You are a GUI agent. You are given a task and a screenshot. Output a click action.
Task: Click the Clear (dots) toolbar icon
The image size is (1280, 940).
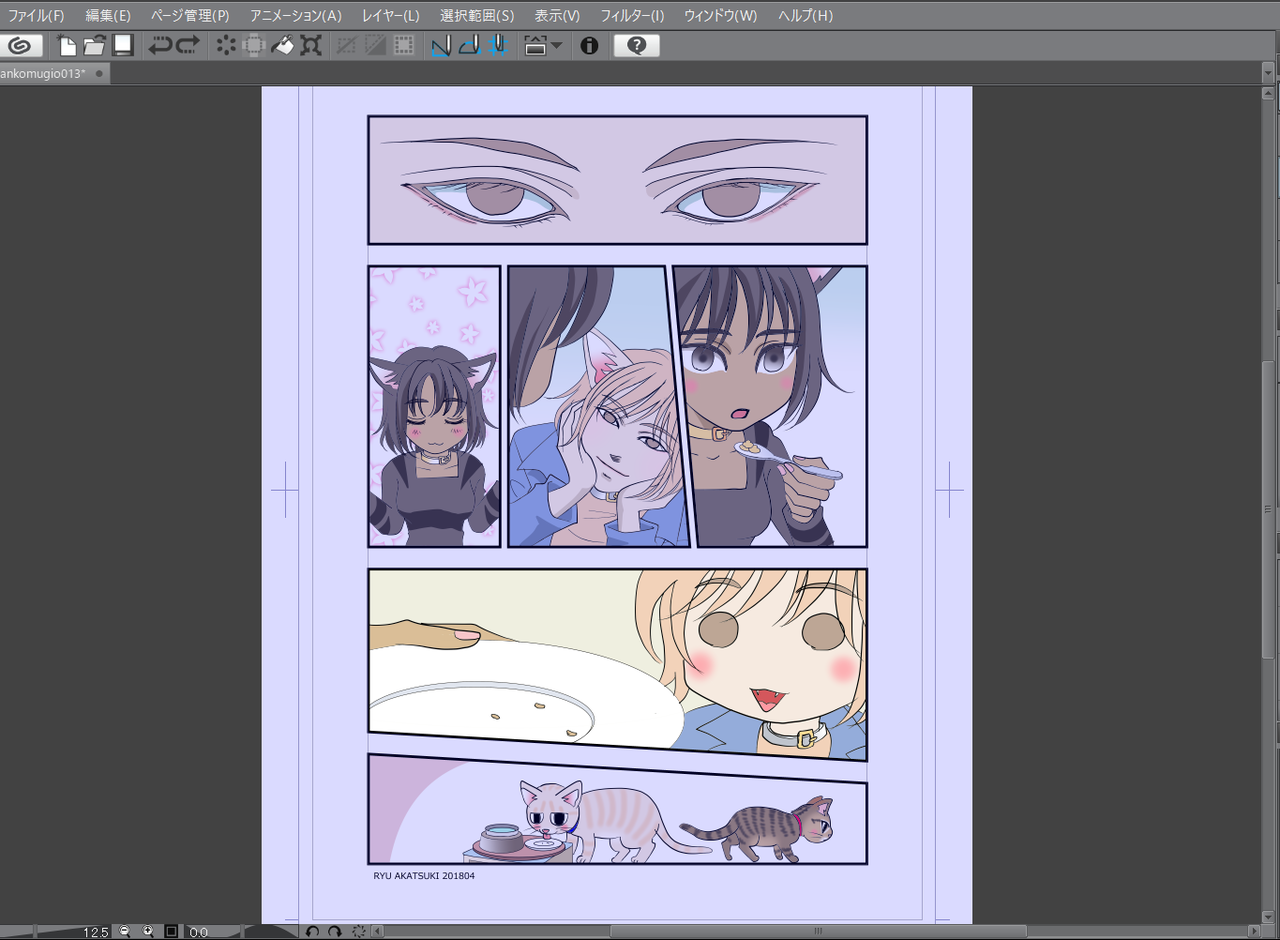[227, 46]
